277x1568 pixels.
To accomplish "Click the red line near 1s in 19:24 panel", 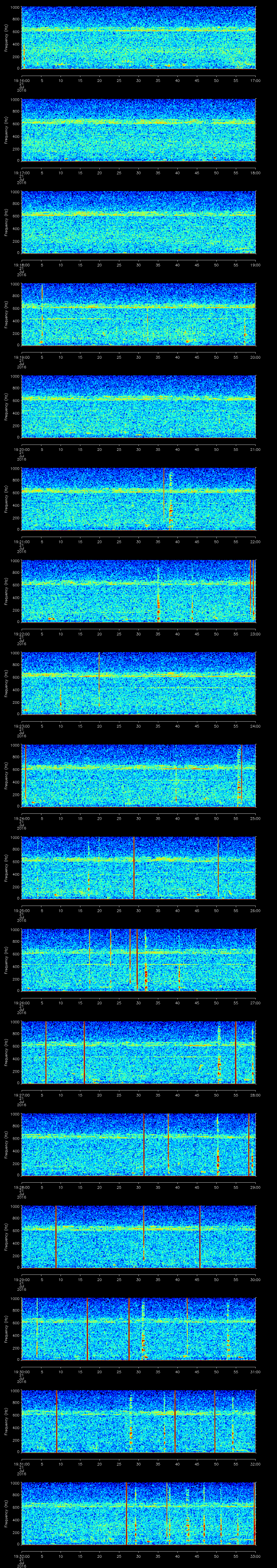I will coord(26,774).
